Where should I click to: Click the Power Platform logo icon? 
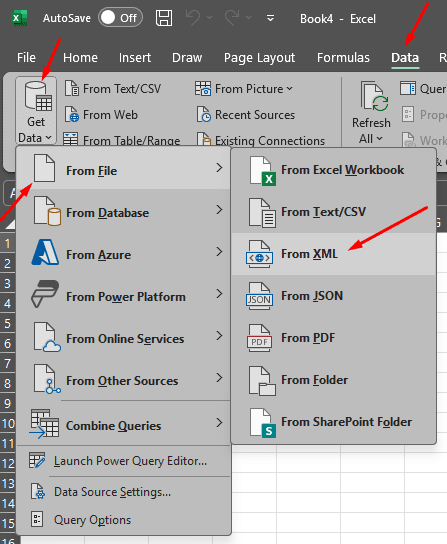45,294
